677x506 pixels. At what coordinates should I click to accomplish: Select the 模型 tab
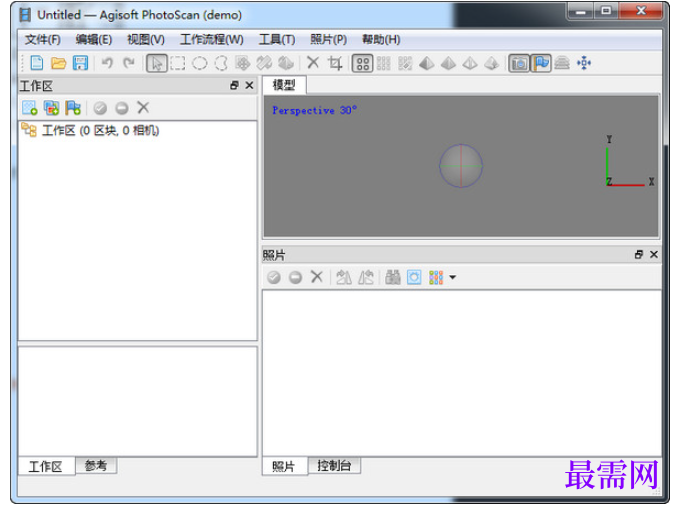(285, 85)
